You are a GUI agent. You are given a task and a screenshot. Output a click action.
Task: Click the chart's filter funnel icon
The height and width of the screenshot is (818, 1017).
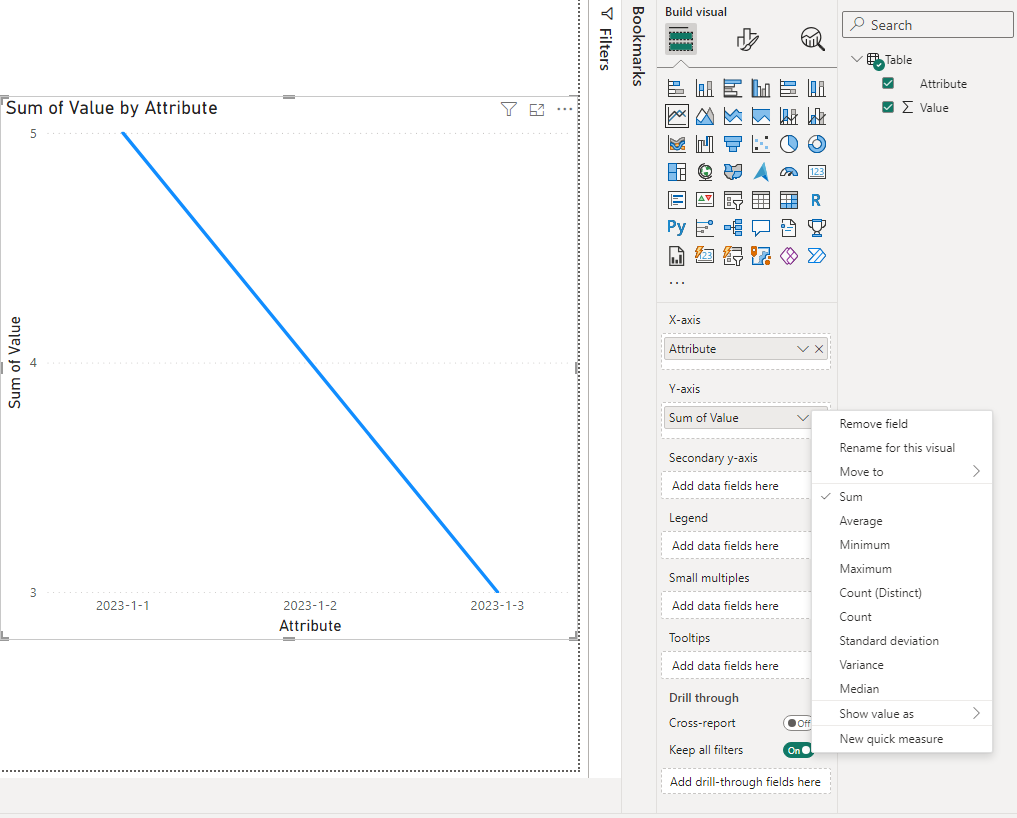tap(508, 109)
